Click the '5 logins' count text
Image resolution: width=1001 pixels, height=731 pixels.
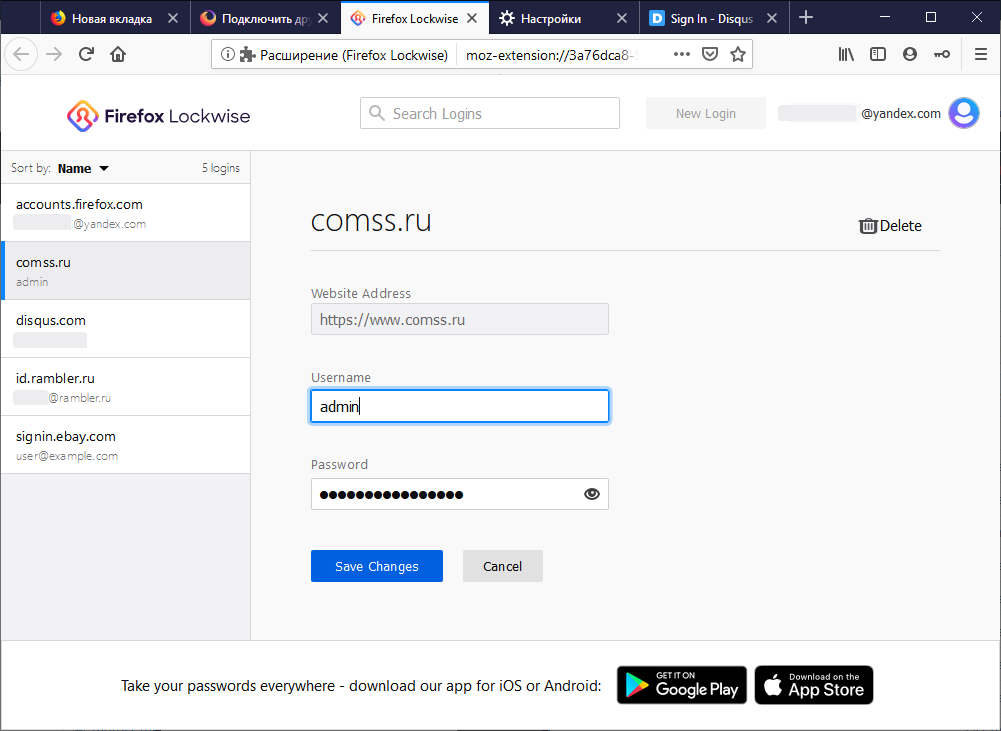click(221, 168)
